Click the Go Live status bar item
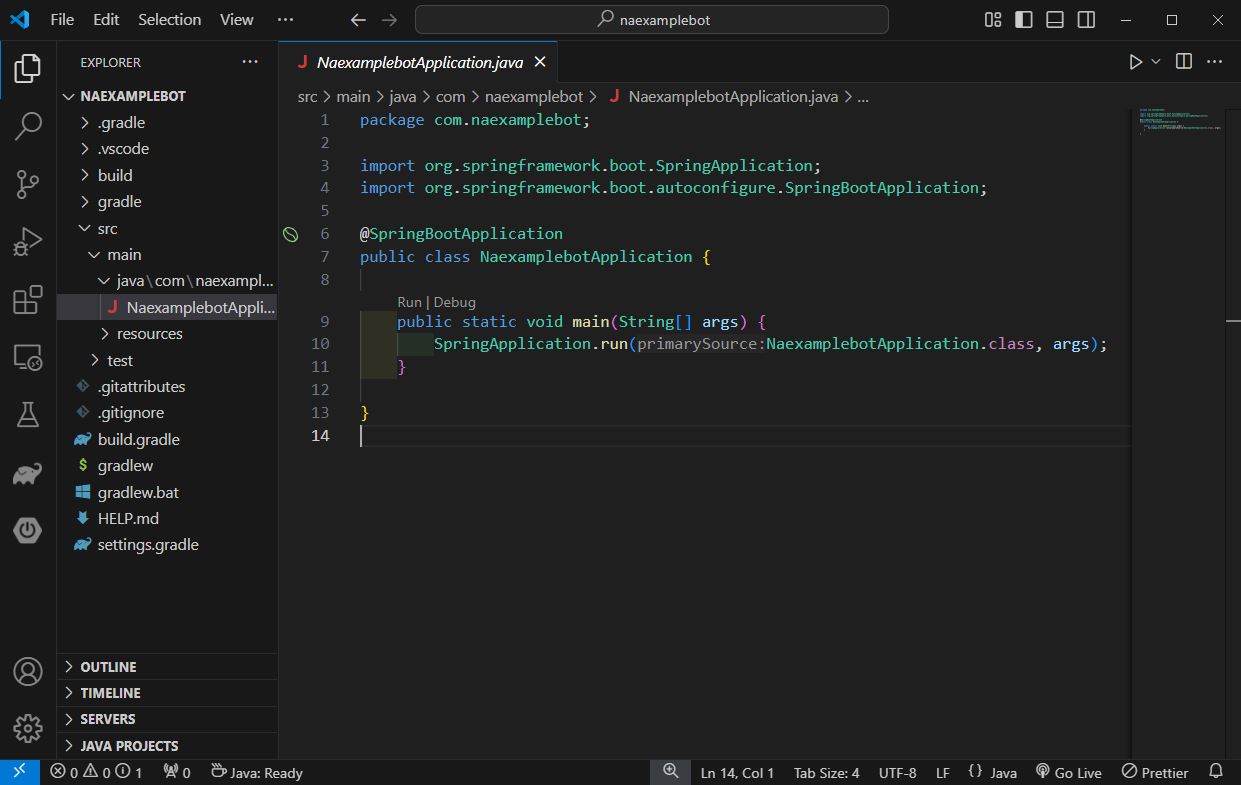The image size is (1241, 785). (x=1068, y=772)
